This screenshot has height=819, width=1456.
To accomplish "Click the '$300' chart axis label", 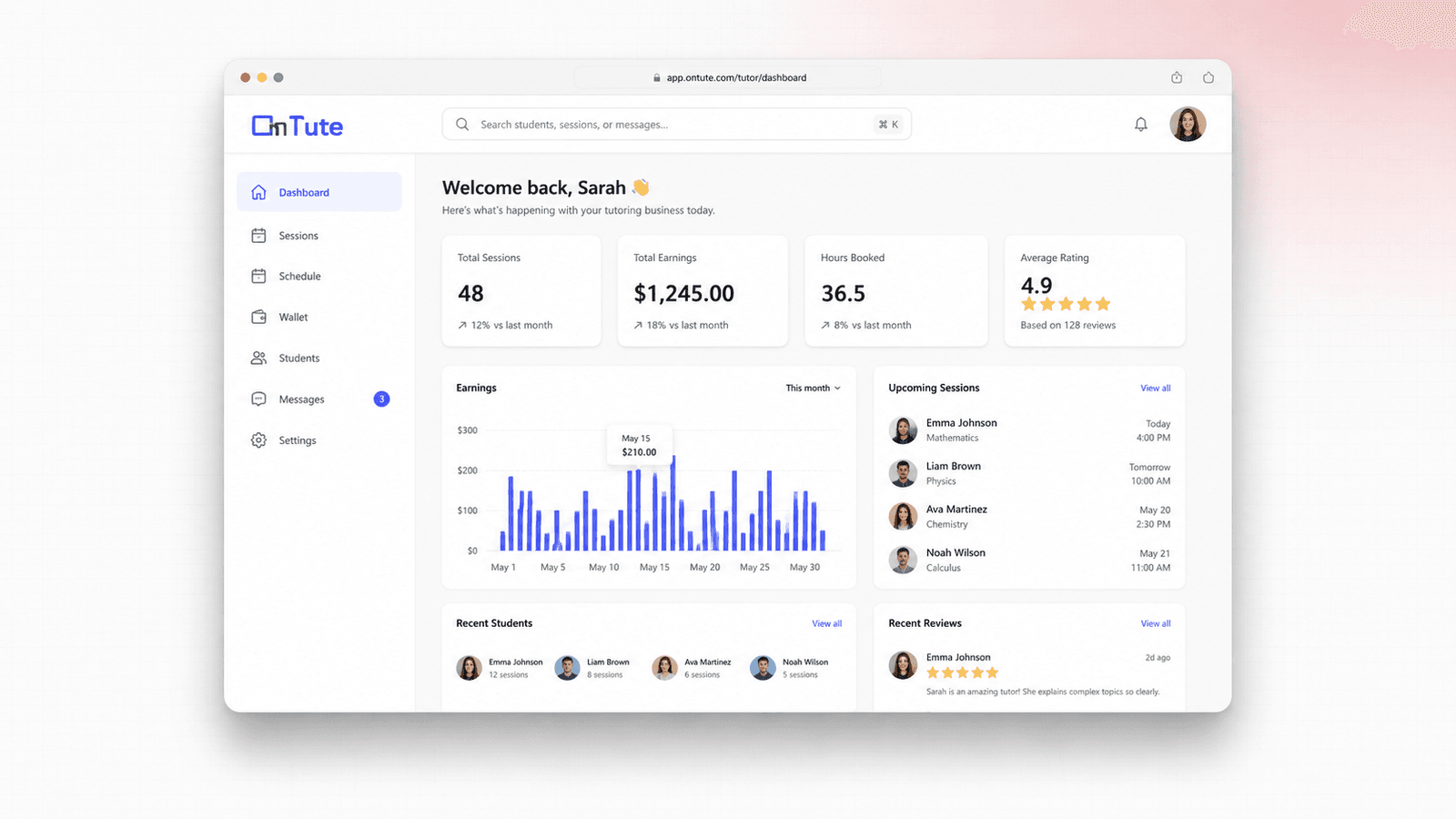I will [467, 430].
